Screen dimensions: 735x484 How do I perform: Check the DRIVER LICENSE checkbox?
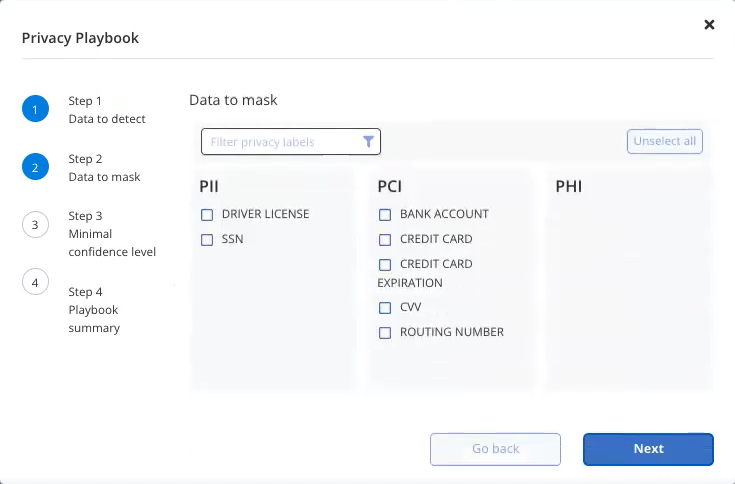(207, 215)
